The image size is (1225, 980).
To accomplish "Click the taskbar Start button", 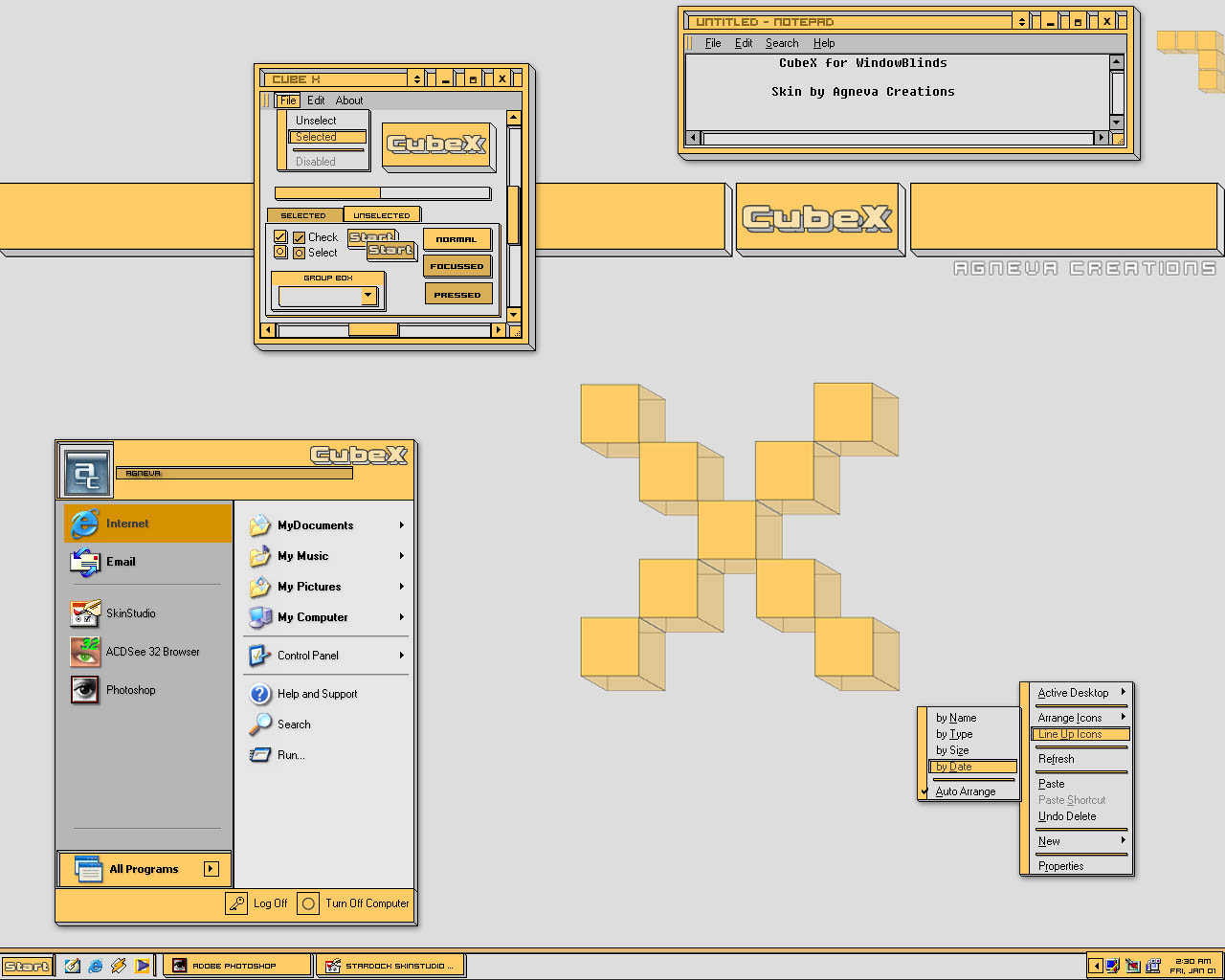I will click(27, 966).
